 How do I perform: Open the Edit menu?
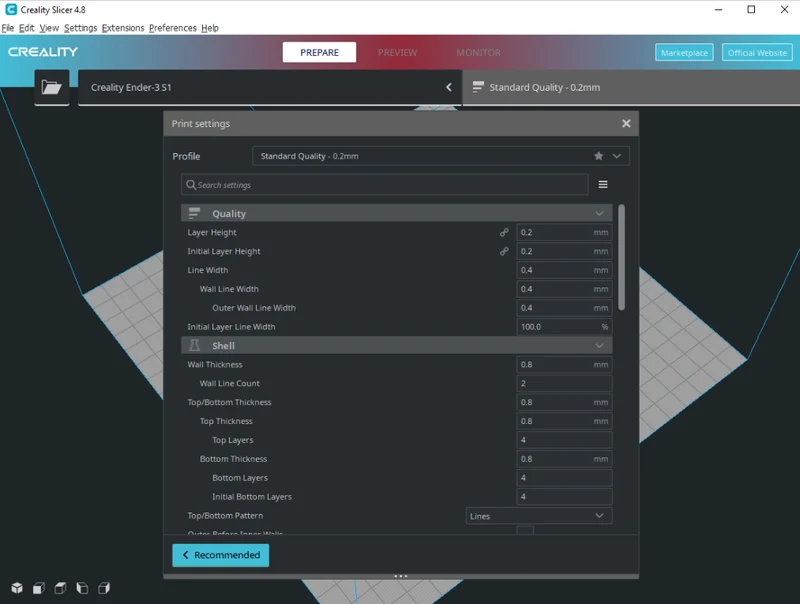point(27,28)
